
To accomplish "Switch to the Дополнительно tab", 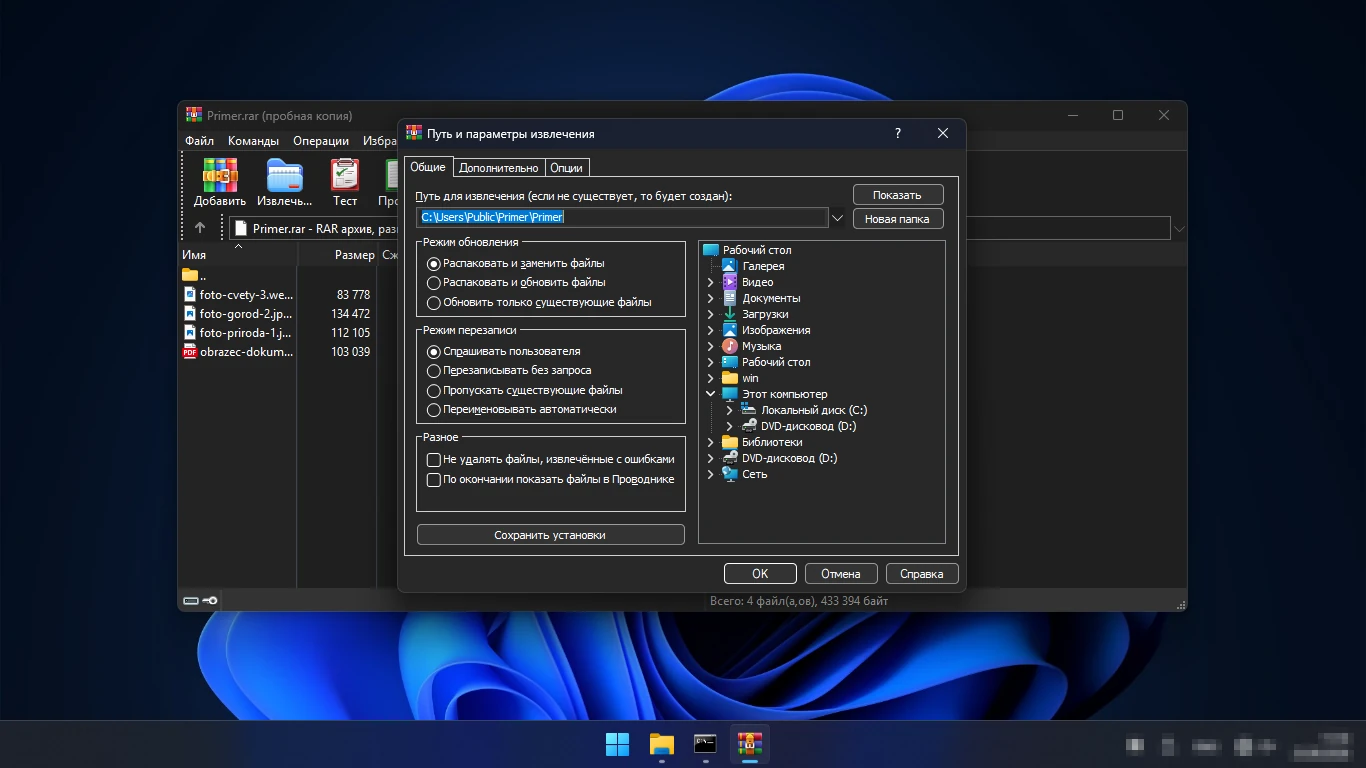I will [499, 168].
